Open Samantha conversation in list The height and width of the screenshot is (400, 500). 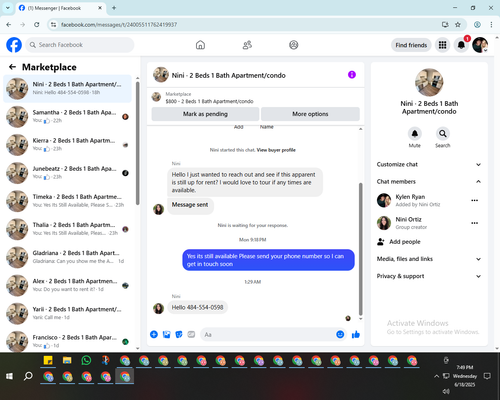tap(67, 117)
